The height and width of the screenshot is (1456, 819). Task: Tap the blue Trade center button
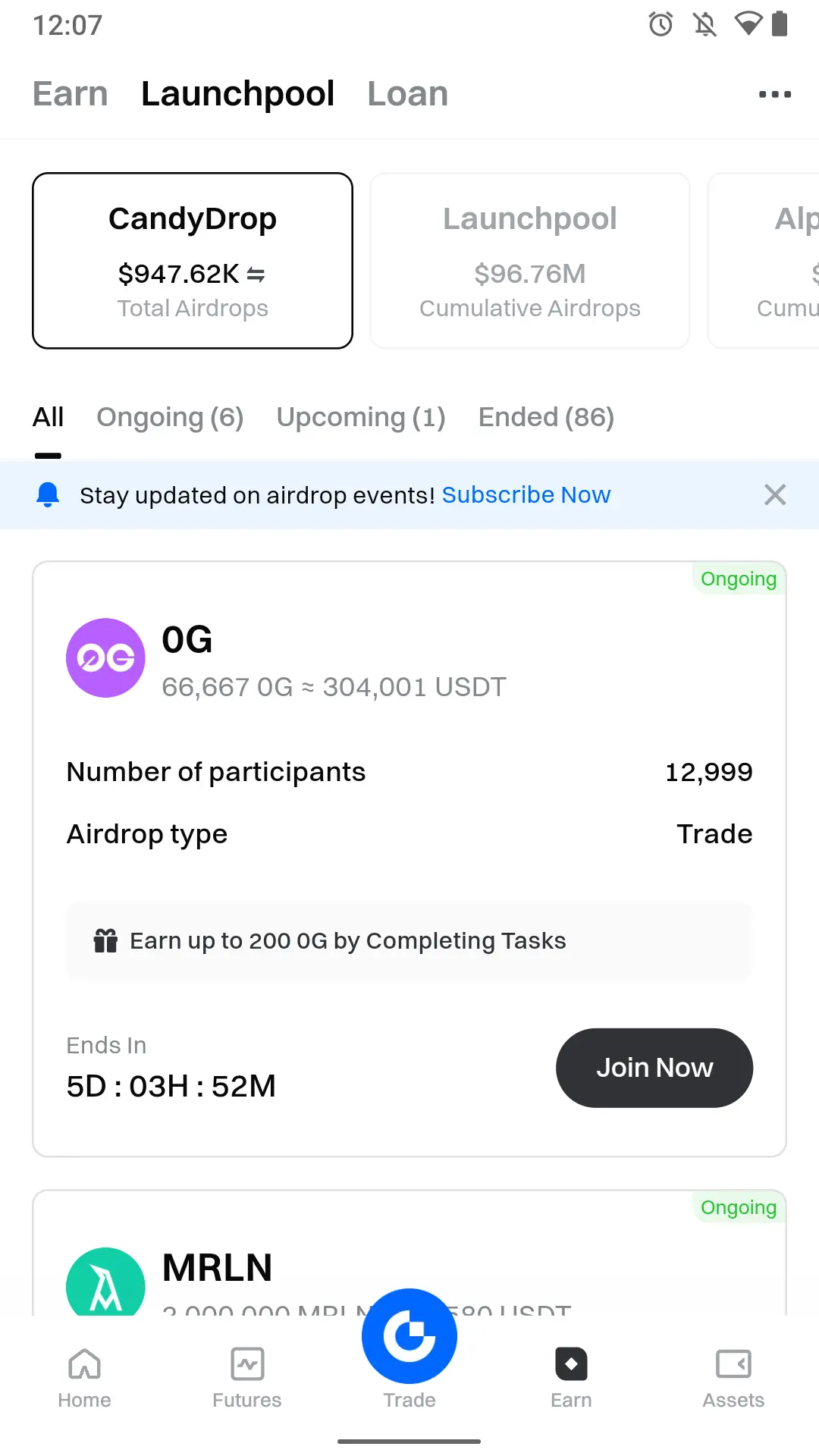point(409,1336)
